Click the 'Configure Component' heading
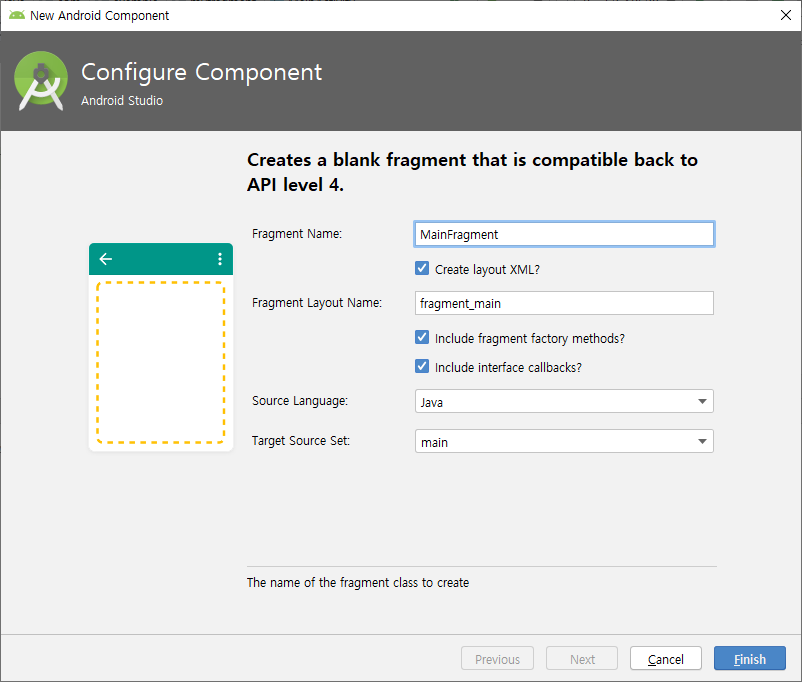This screenshot has height=682, width=802. [202, 72]
